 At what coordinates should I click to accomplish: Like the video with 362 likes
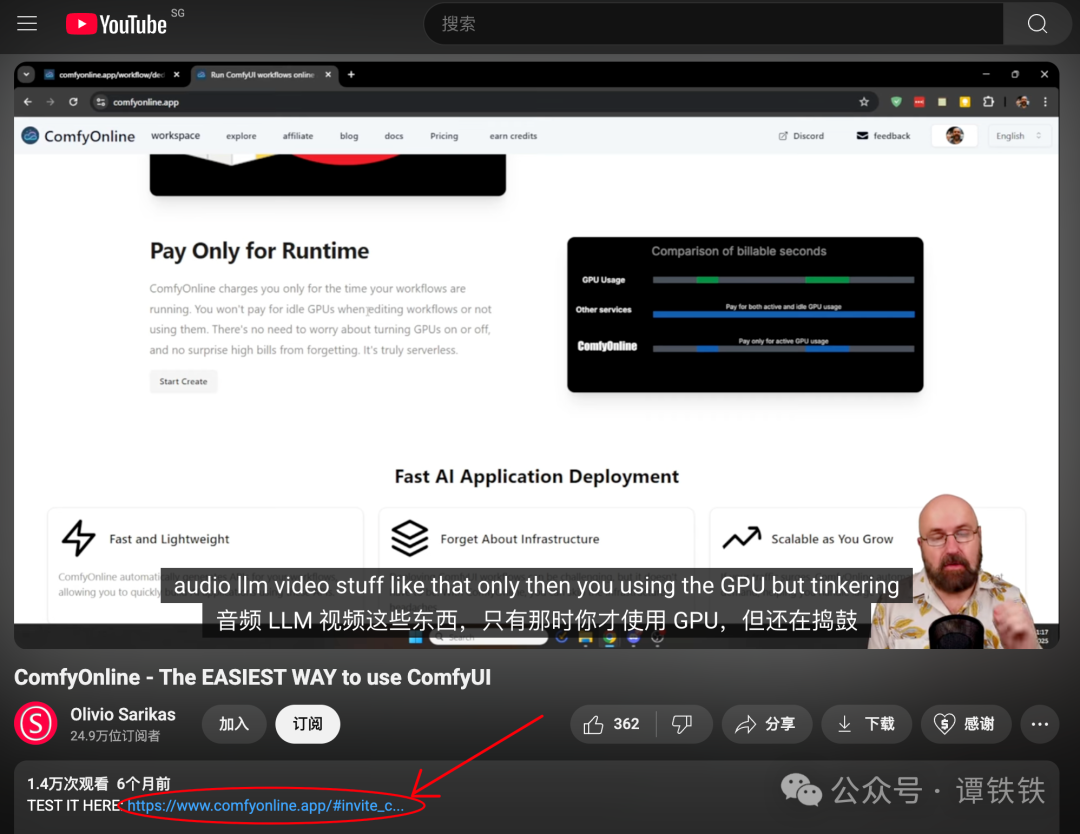pos(612,724)
